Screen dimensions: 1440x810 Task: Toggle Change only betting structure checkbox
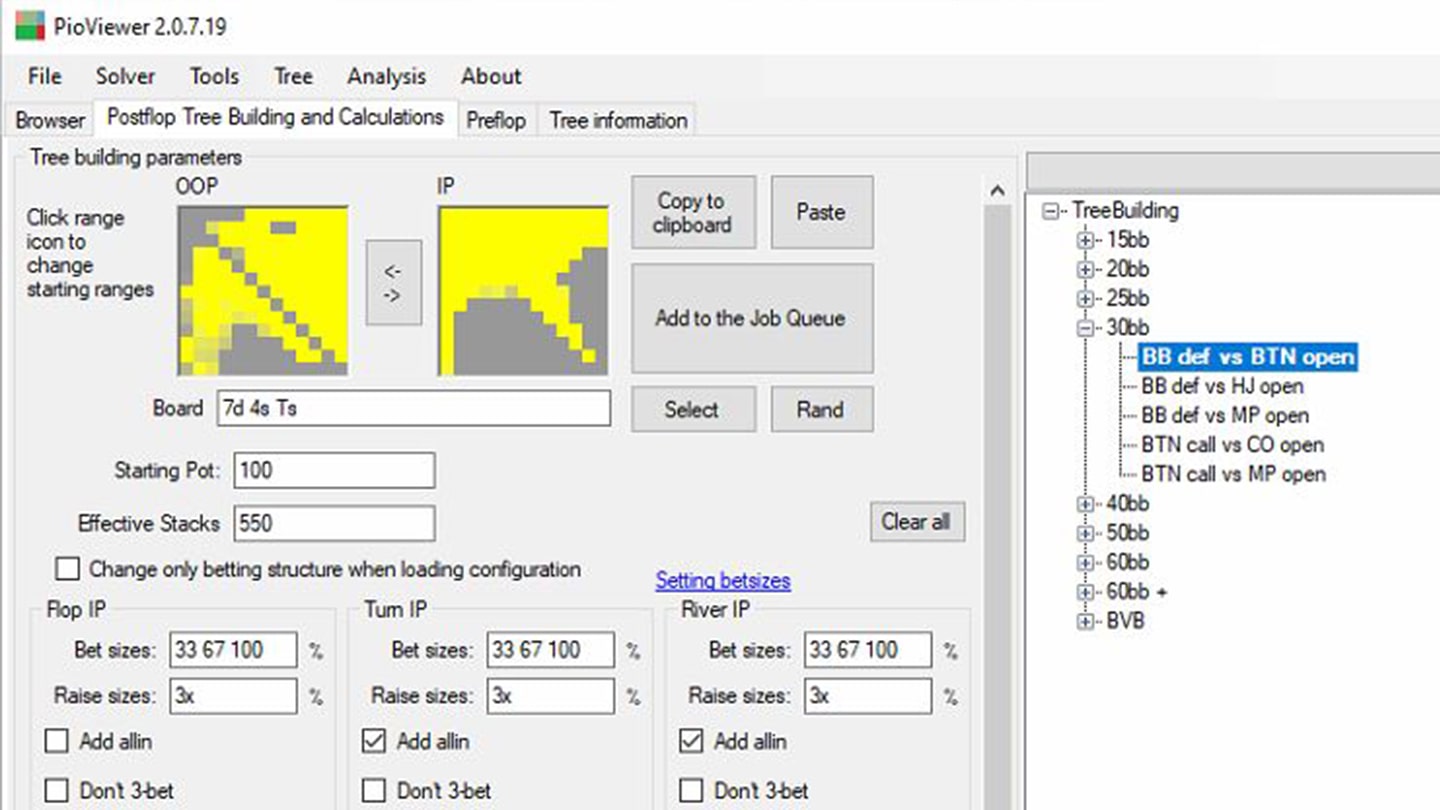[67, 569]
